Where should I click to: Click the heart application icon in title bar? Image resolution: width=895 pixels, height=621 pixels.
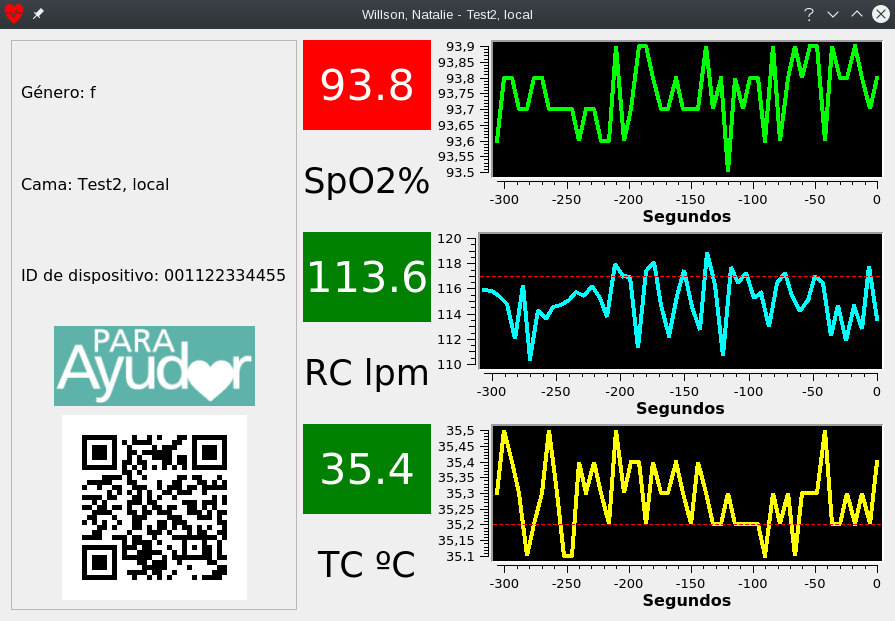pos(13,14)
